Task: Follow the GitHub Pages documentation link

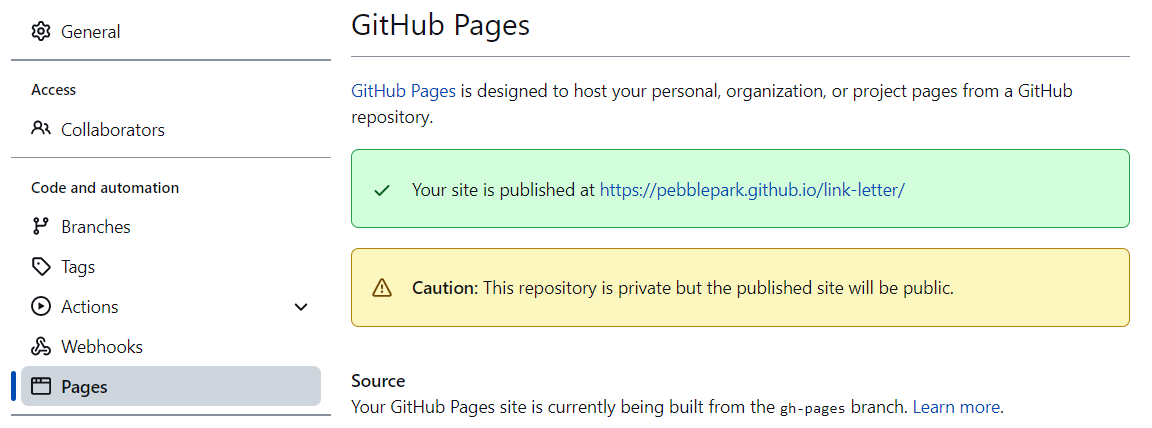Action: (x=403, y=92)
